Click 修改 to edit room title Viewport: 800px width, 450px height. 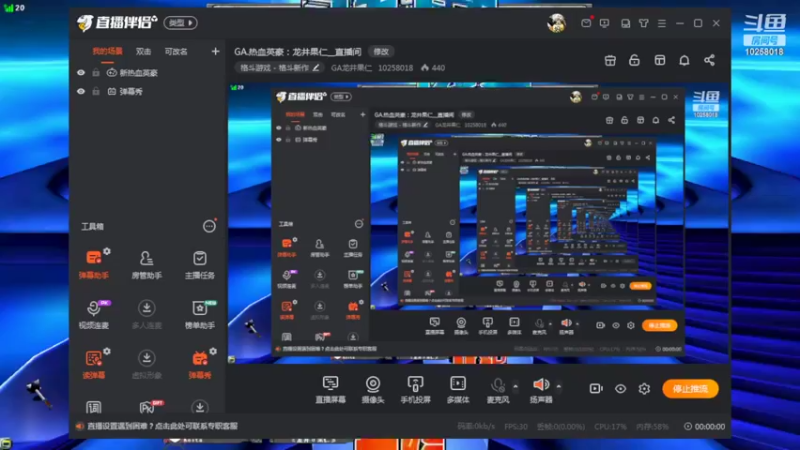coord(381,52)
